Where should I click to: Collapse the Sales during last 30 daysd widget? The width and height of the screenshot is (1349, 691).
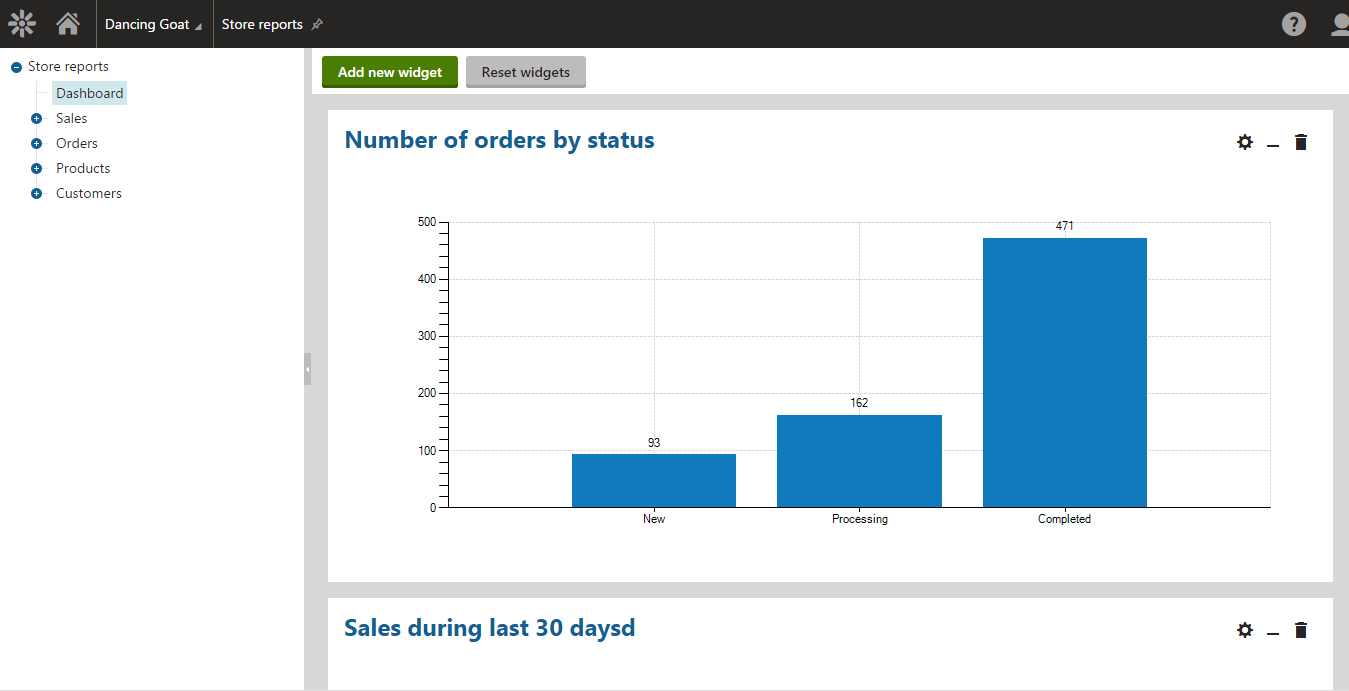click(x=1273, y=633)
